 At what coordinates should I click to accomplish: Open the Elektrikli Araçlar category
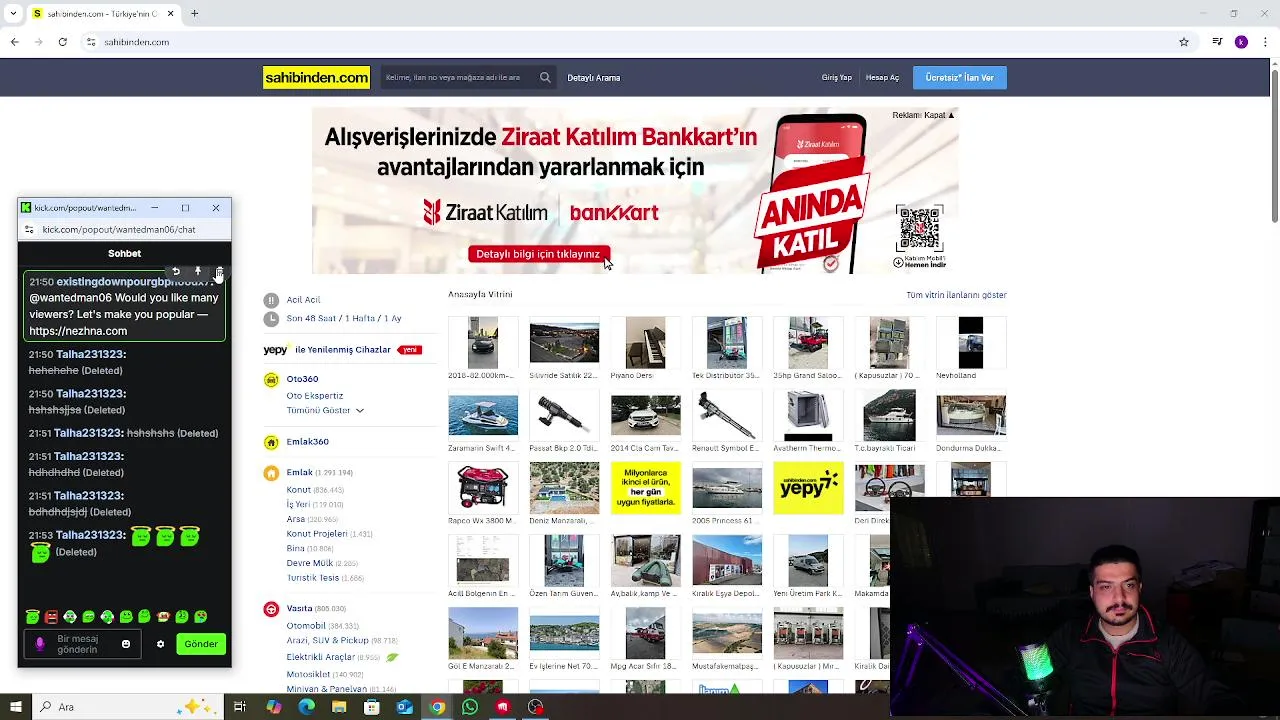[320, 657]
